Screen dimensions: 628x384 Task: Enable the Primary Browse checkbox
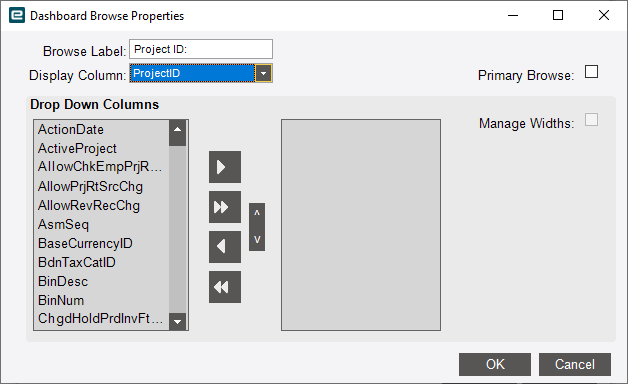591,72
